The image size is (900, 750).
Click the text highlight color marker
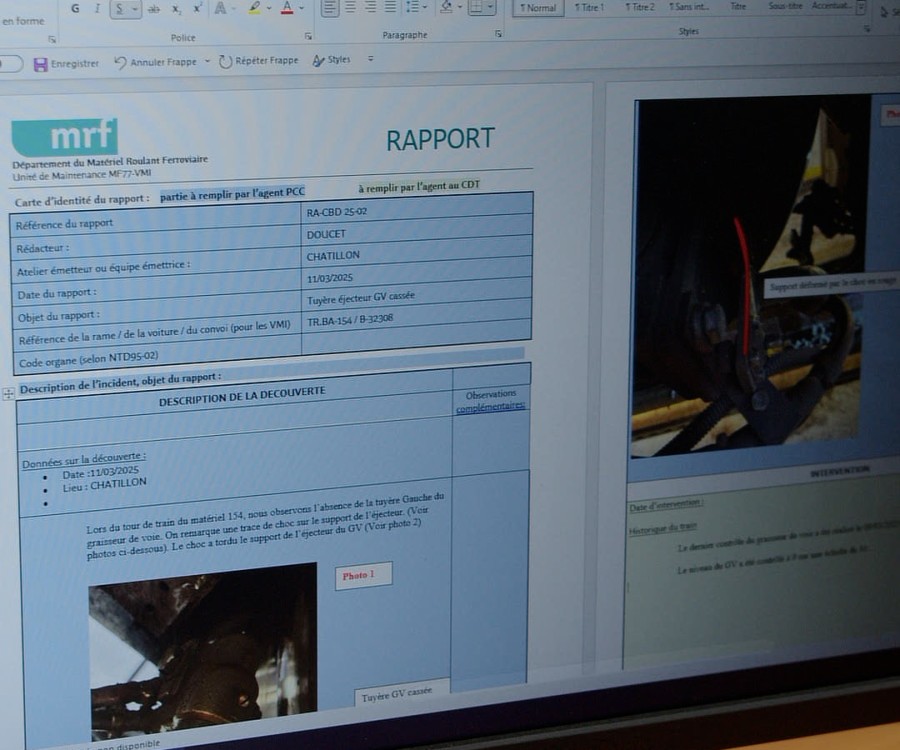tap(254, 8)
